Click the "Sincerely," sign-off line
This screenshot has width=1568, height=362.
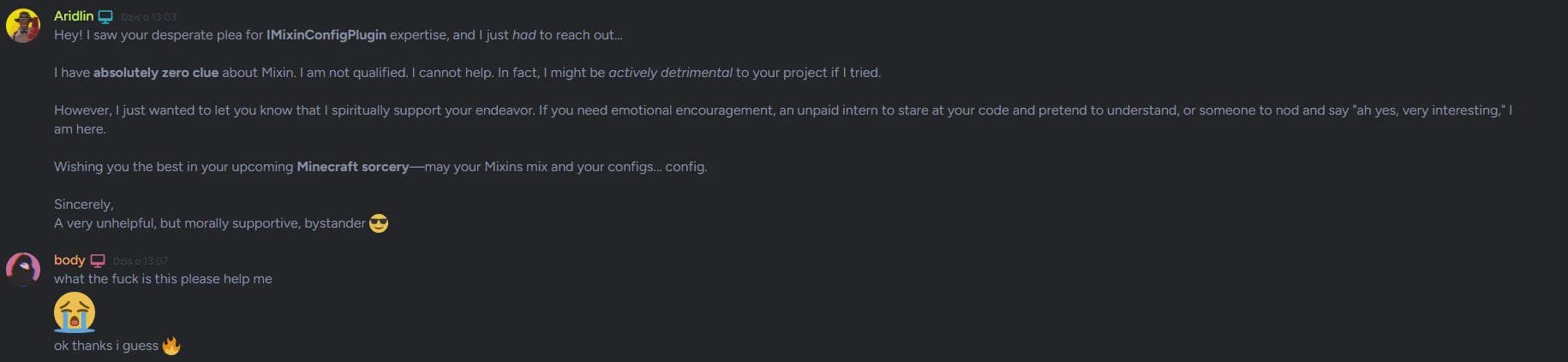coord(83,205)
